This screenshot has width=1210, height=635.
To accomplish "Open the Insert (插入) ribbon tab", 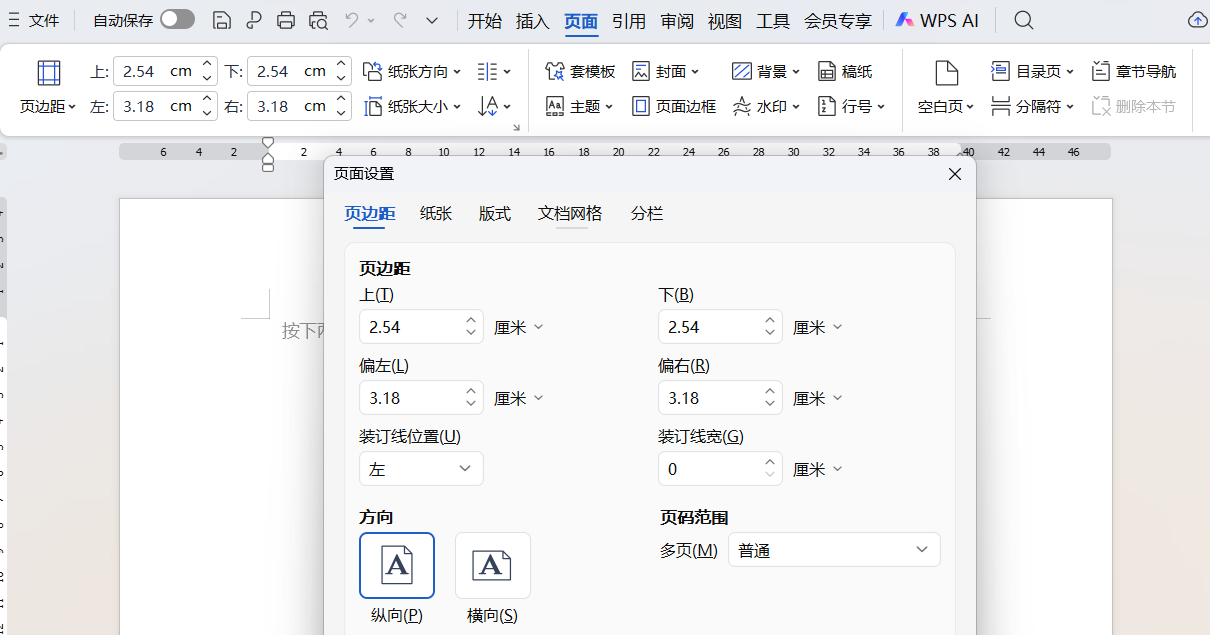I will (x=532, y=20).
